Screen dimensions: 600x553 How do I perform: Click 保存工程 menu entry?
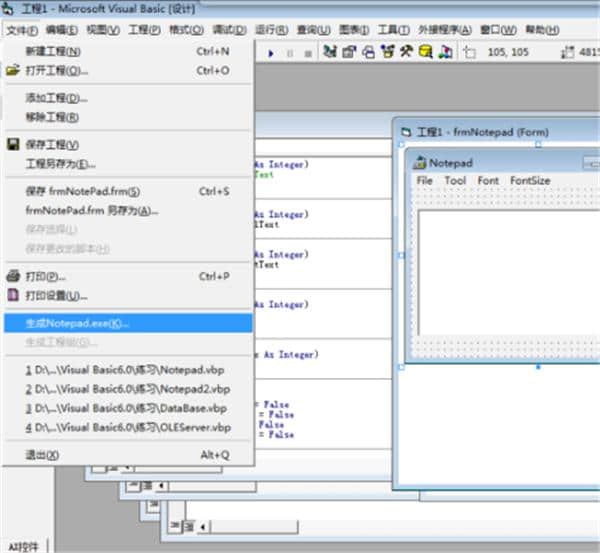pyautogui.click(x=52, y=145)
